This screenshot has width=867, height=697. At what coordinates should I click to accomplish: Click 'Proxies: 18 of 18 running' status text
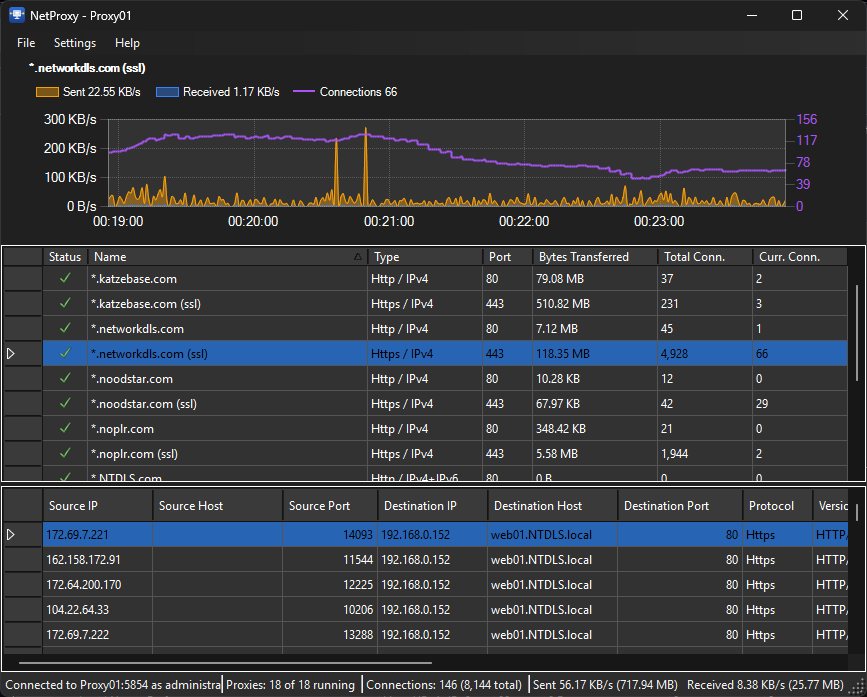290,685
